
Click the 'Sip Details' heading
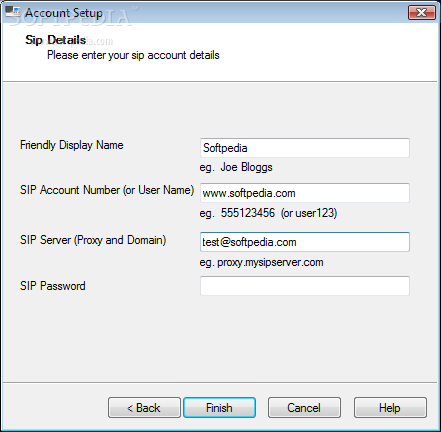56,40
